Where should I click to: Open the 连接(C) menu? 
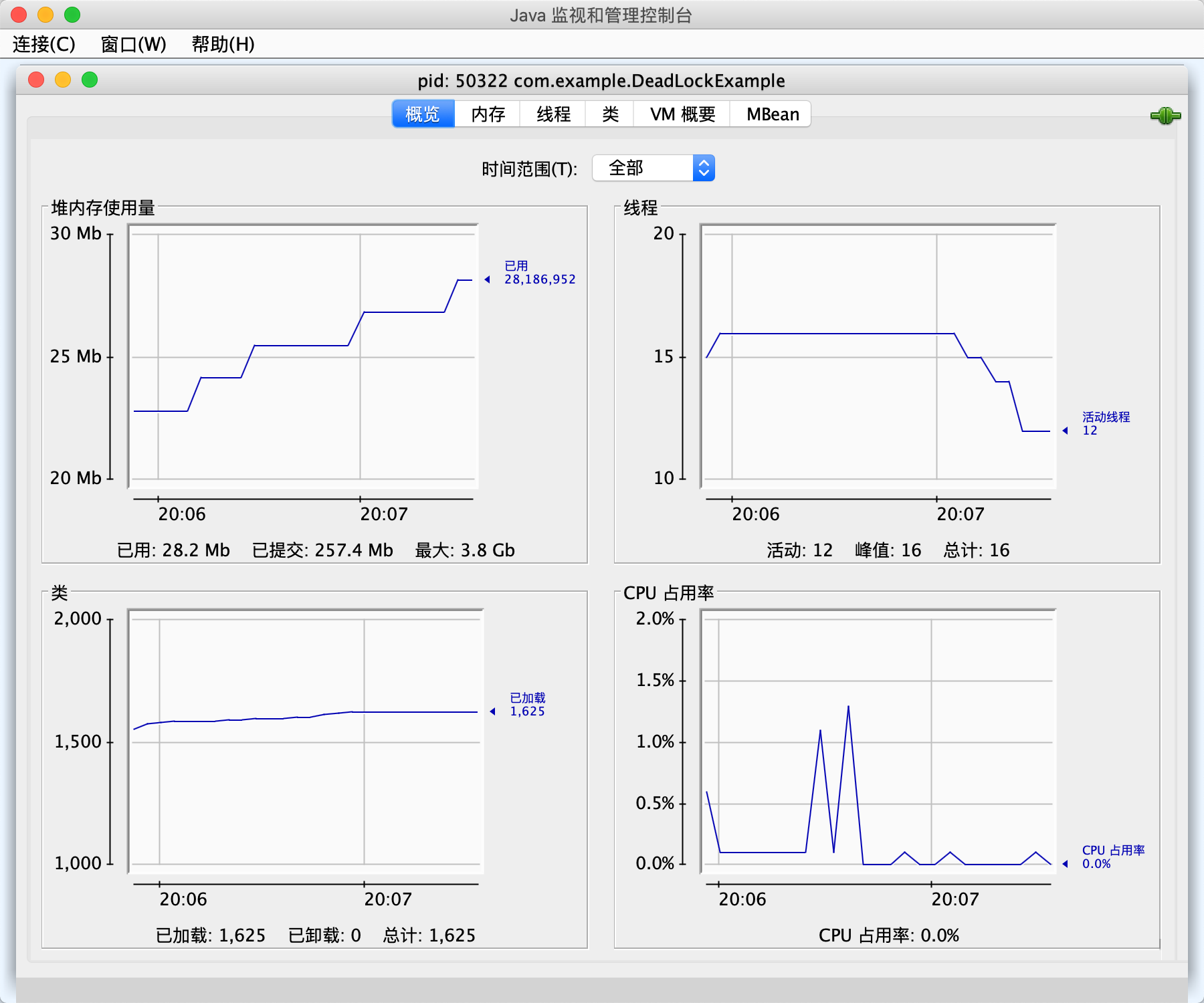[43, 44]
